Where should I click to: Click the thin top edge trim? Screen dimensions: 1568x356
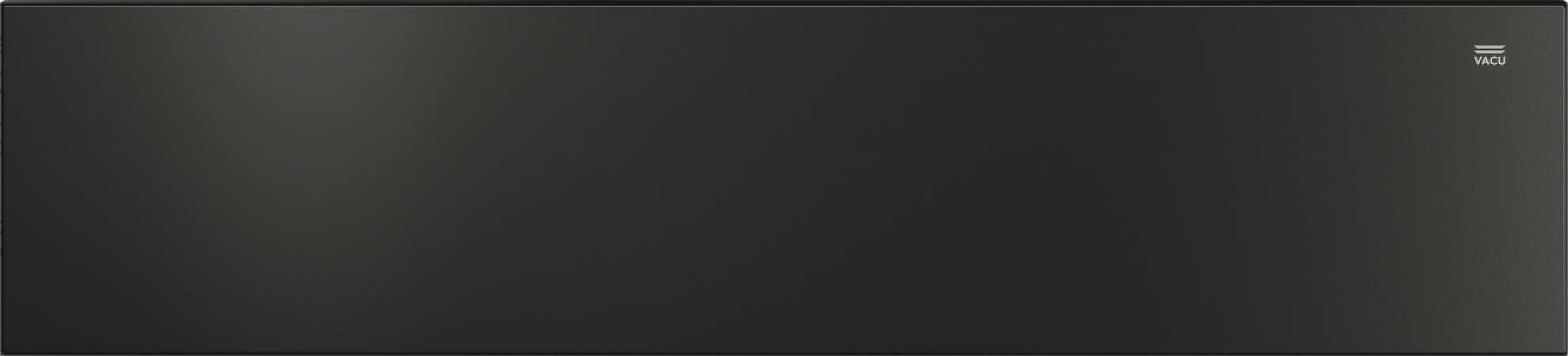[x=784, y=4]
